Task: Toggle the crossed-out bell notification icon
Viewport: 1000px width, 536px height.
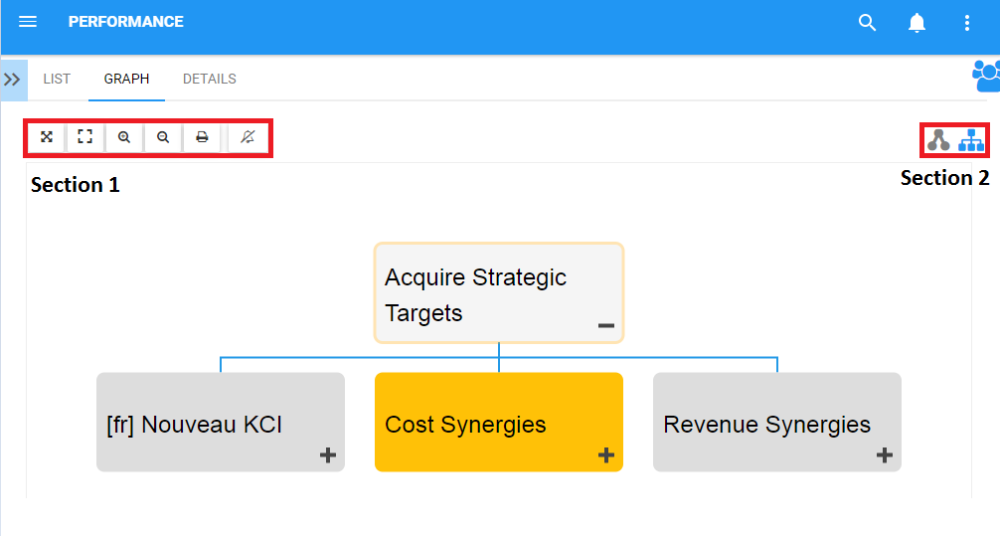Action: [x=248, y=137]
